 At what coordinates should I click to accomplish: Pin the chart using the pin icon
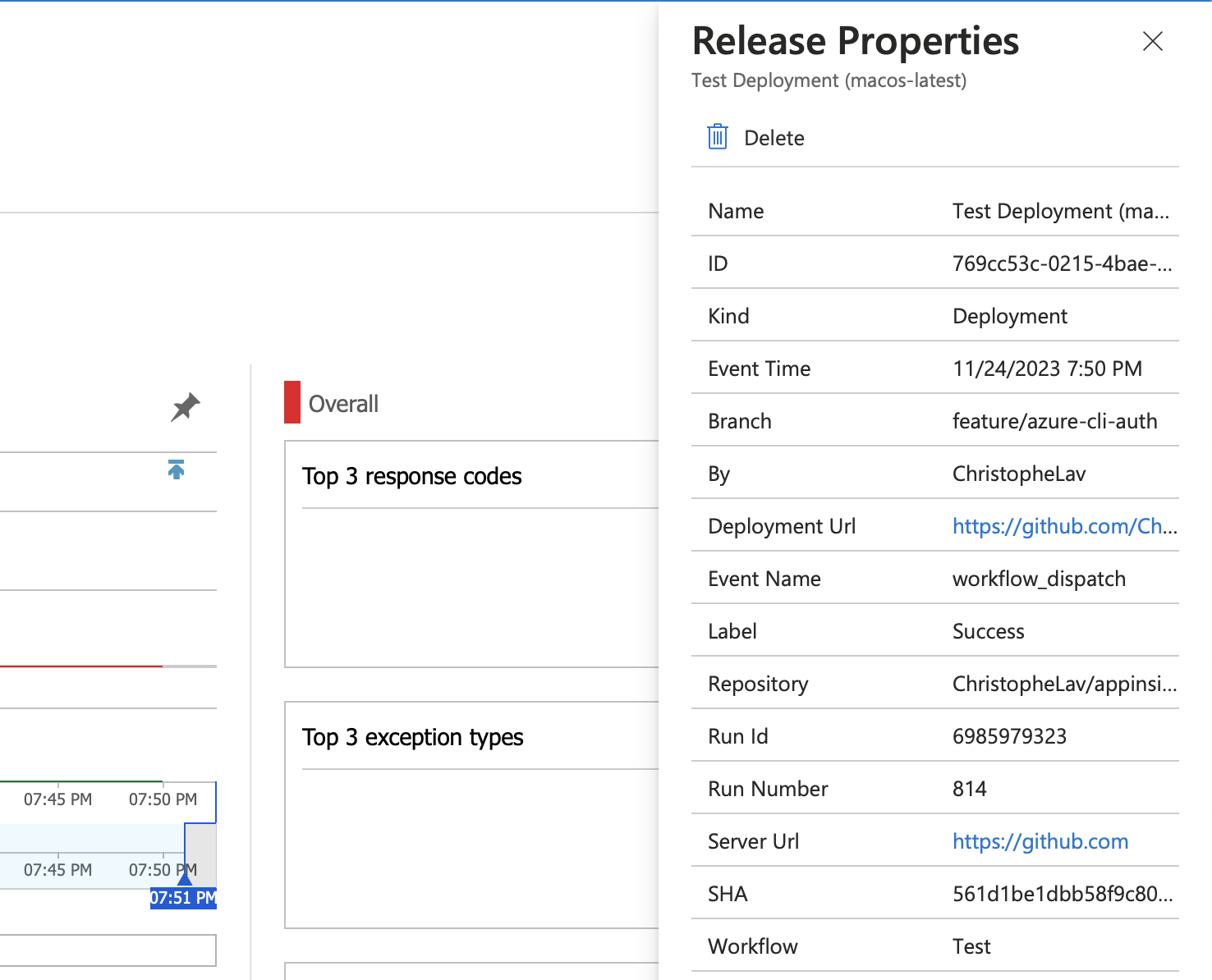186,407
